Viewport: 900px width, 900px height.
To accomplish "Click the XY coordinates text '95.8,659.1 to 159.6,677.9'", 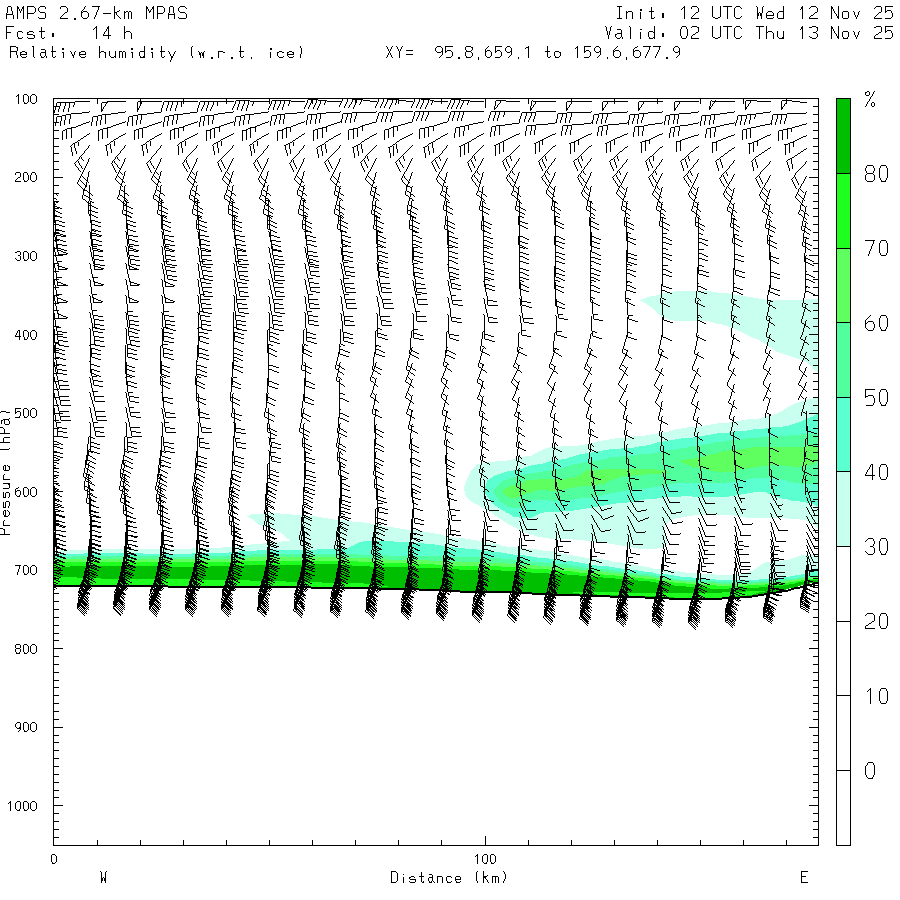I will [557, 53].
